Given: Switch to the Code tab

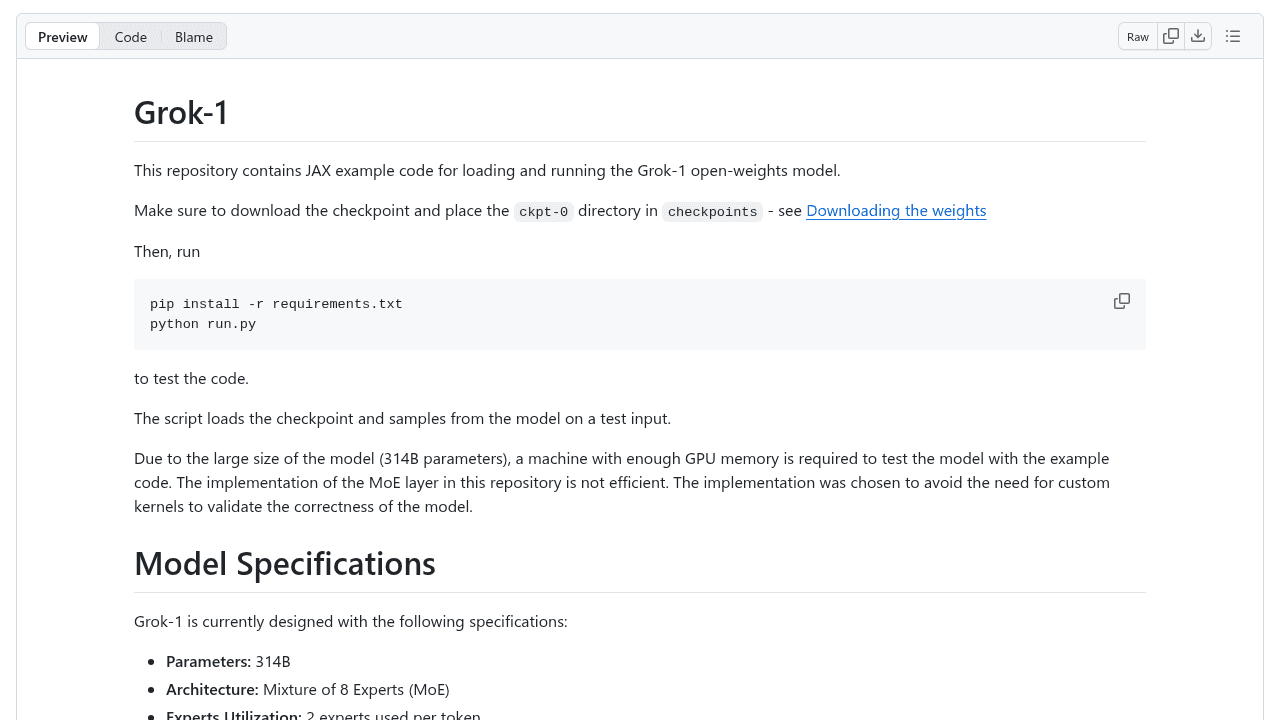Looking at the screenshot, I should (130, 36).
